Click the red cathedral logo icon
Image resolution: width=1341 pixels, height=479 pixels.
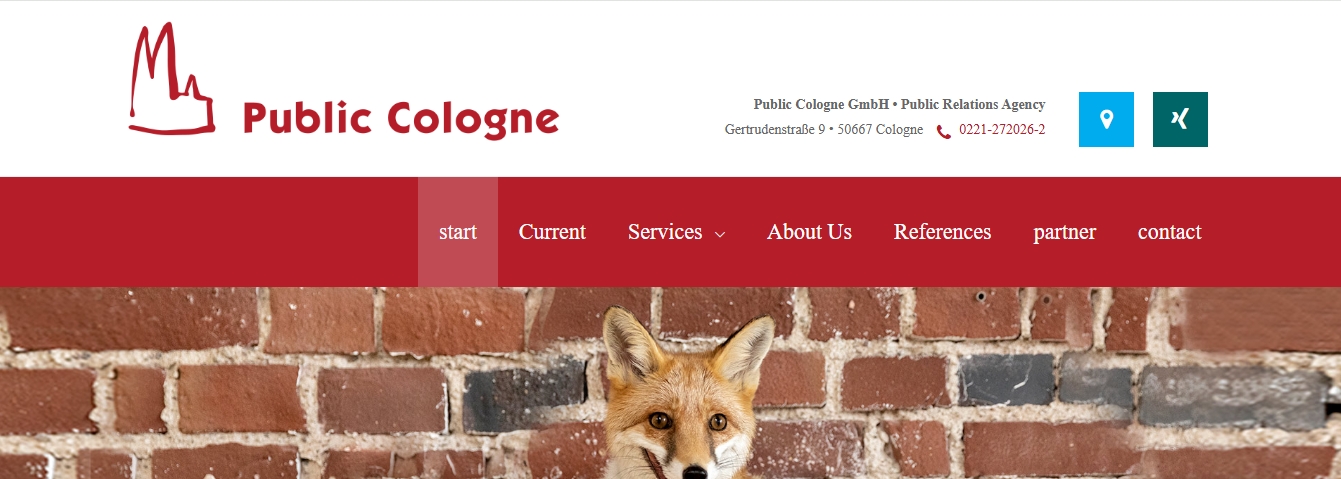coord(171,78)
